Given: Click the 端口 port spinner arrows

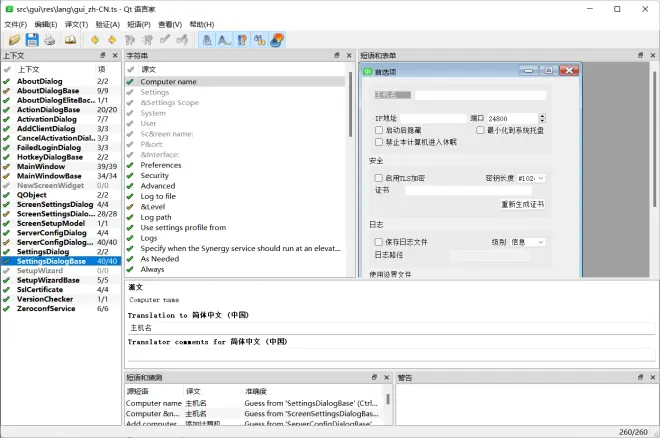Looking at the screenshot, I should coord(542,118).
